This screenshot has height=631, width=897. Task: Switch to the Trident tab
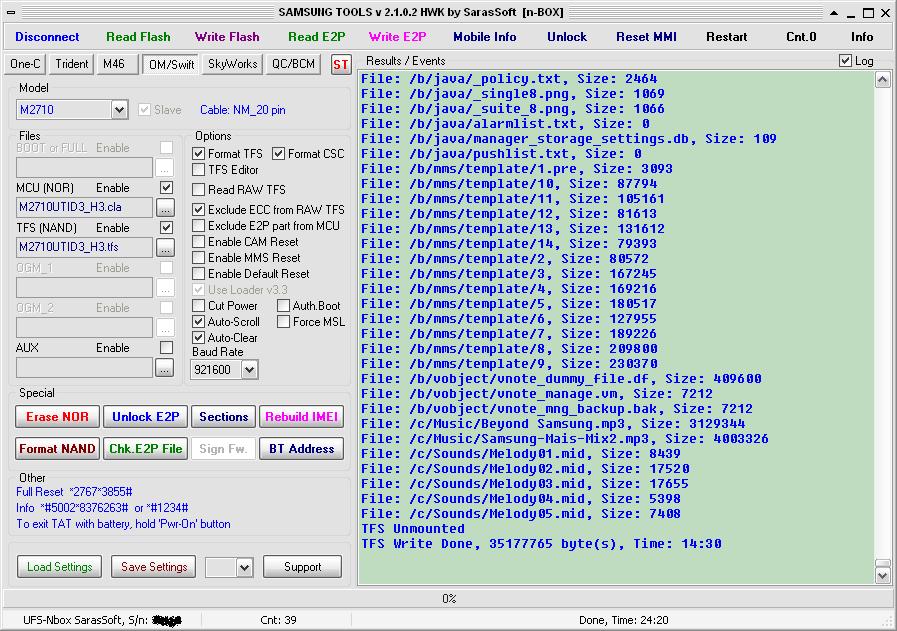click(72, 64)
